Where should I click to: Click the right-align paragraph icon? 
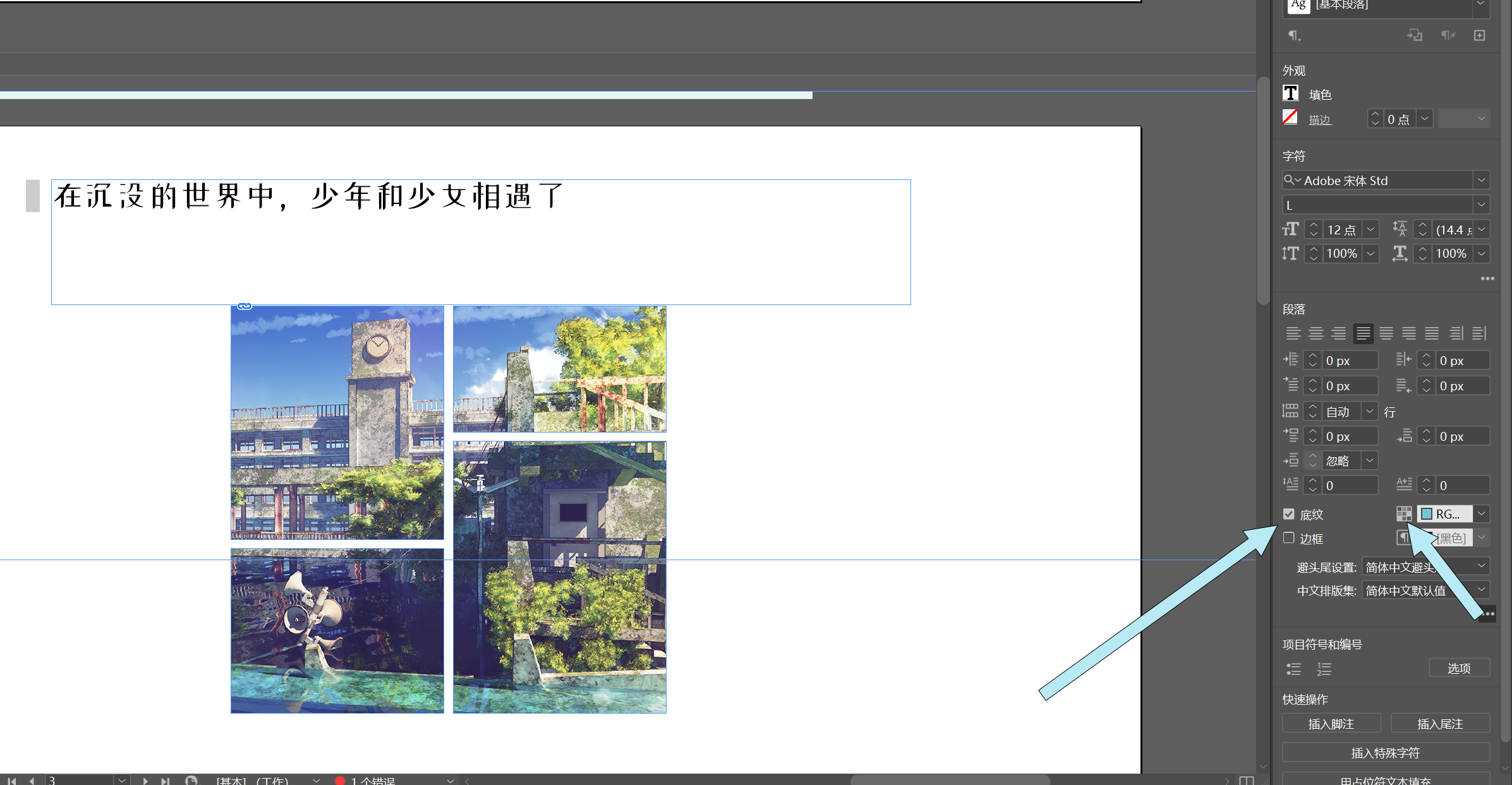[1338, 333]
